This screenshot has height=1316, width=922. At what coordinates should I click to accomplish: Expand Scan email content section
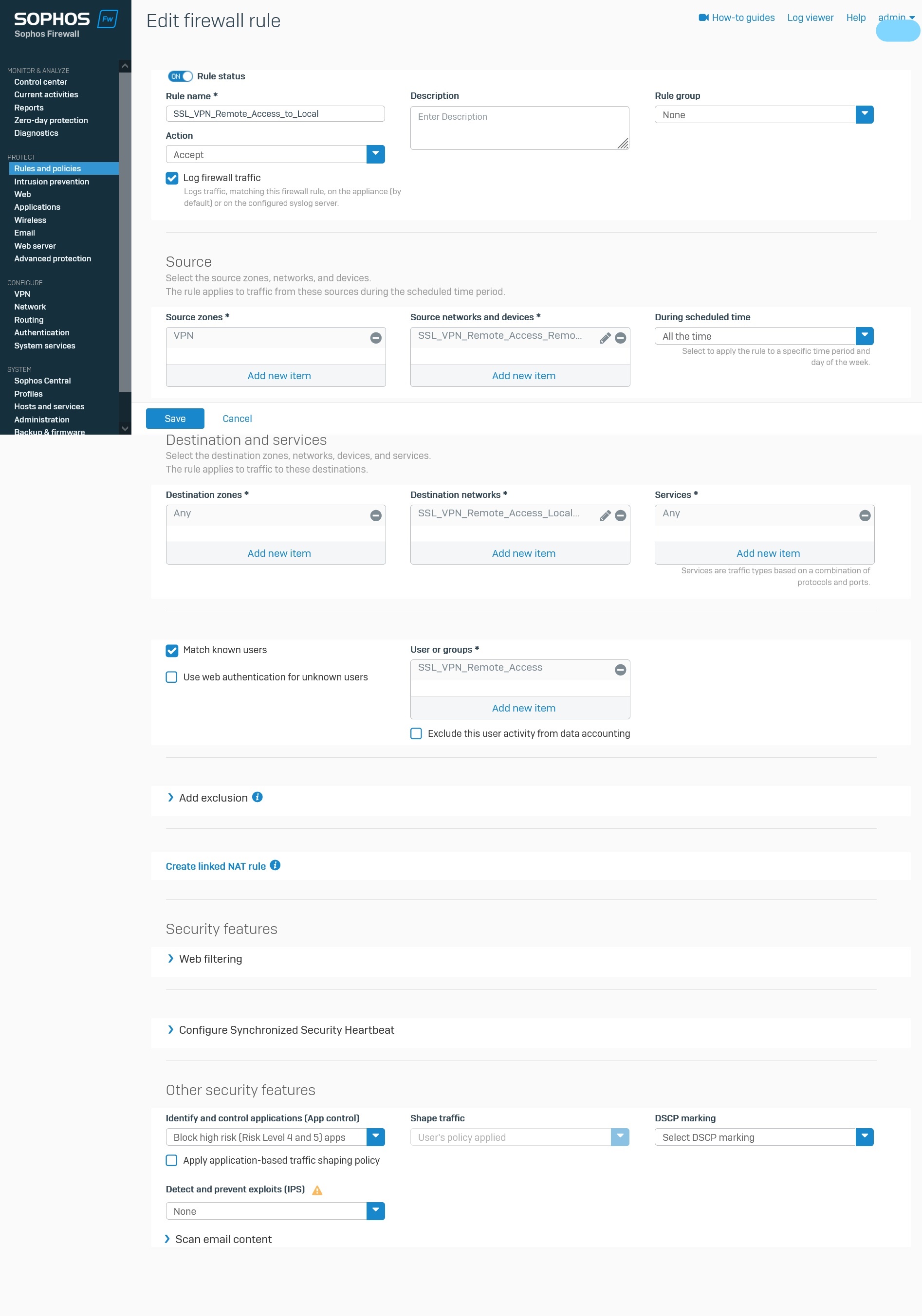219,1239
